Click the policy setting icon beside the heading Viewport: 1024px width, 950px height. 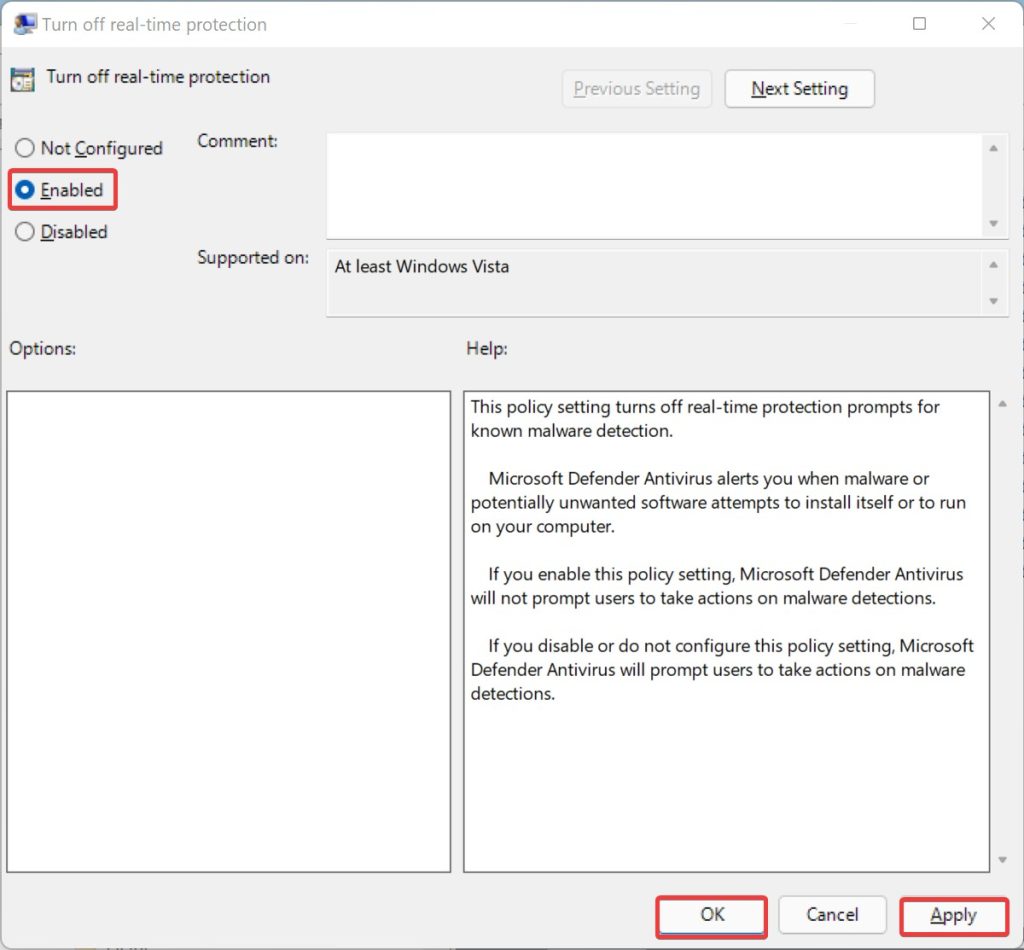coord(24,77)
